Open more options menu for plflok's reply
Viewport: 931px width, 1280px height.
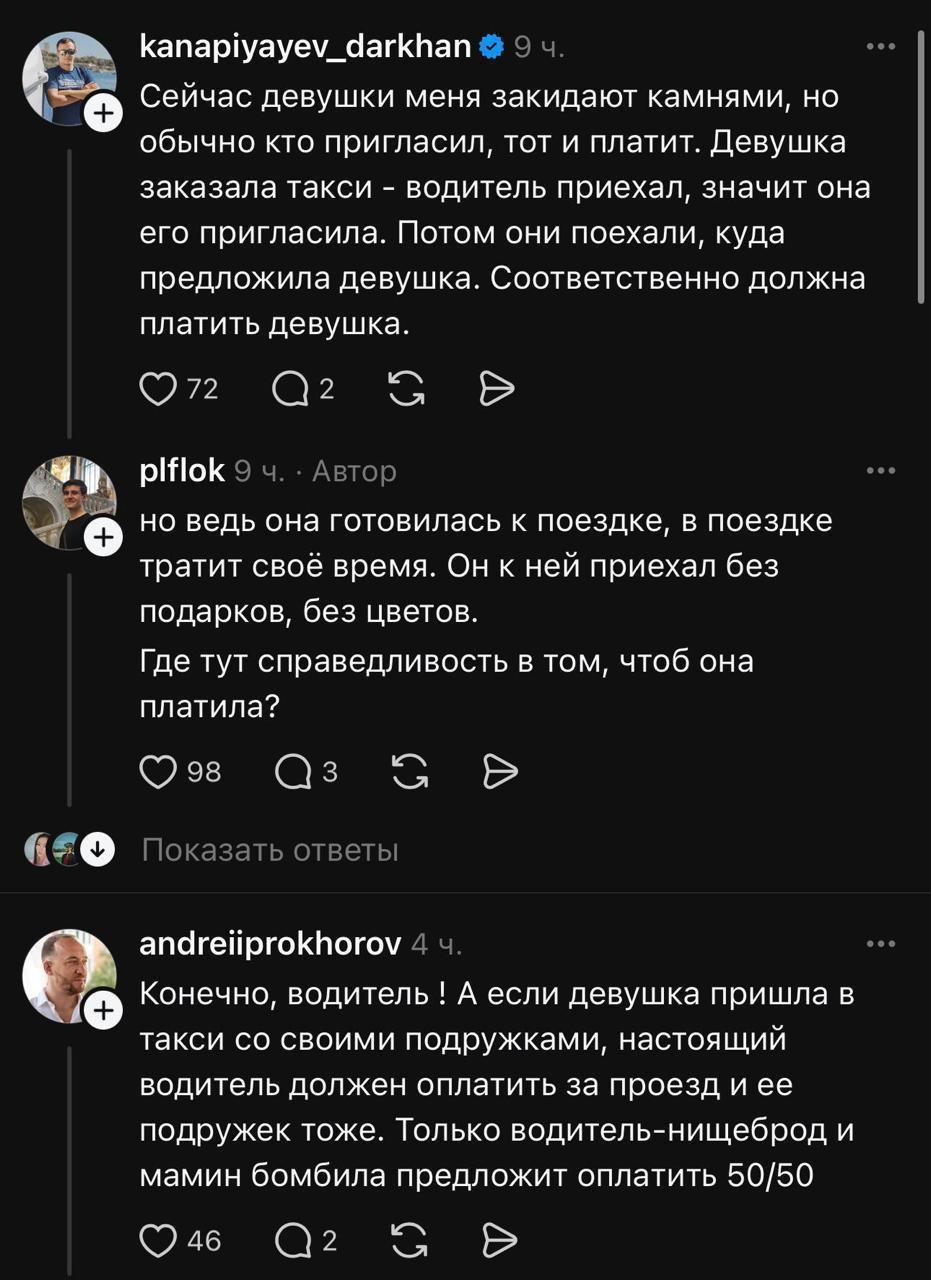point(880,471)
